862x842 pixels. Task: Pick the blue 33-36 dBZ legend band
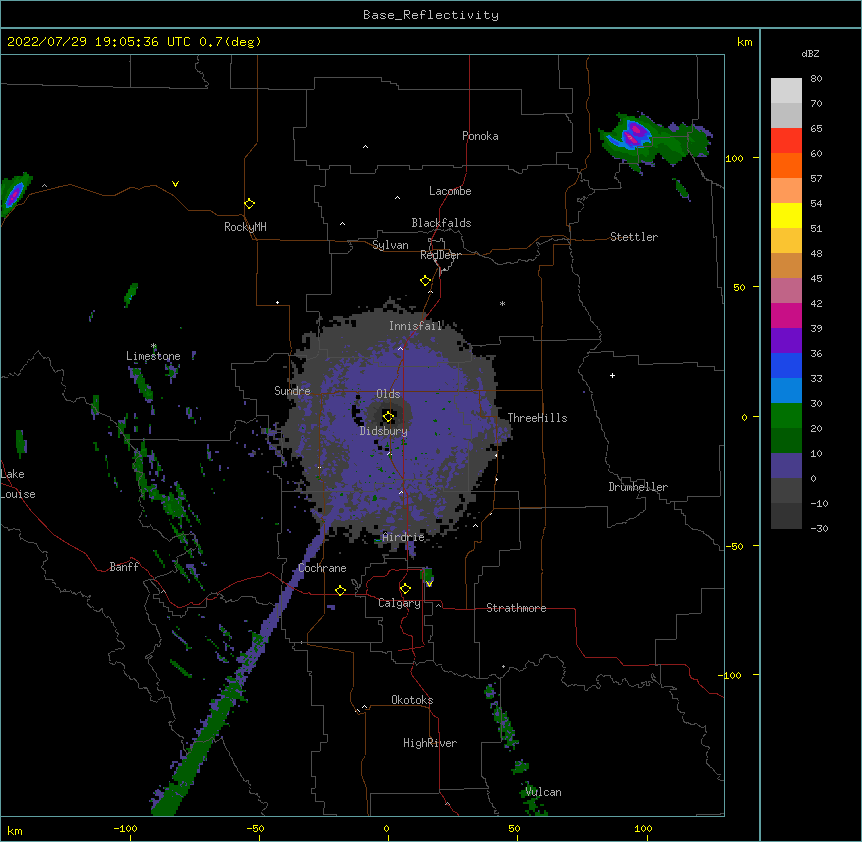pos(786,365)
